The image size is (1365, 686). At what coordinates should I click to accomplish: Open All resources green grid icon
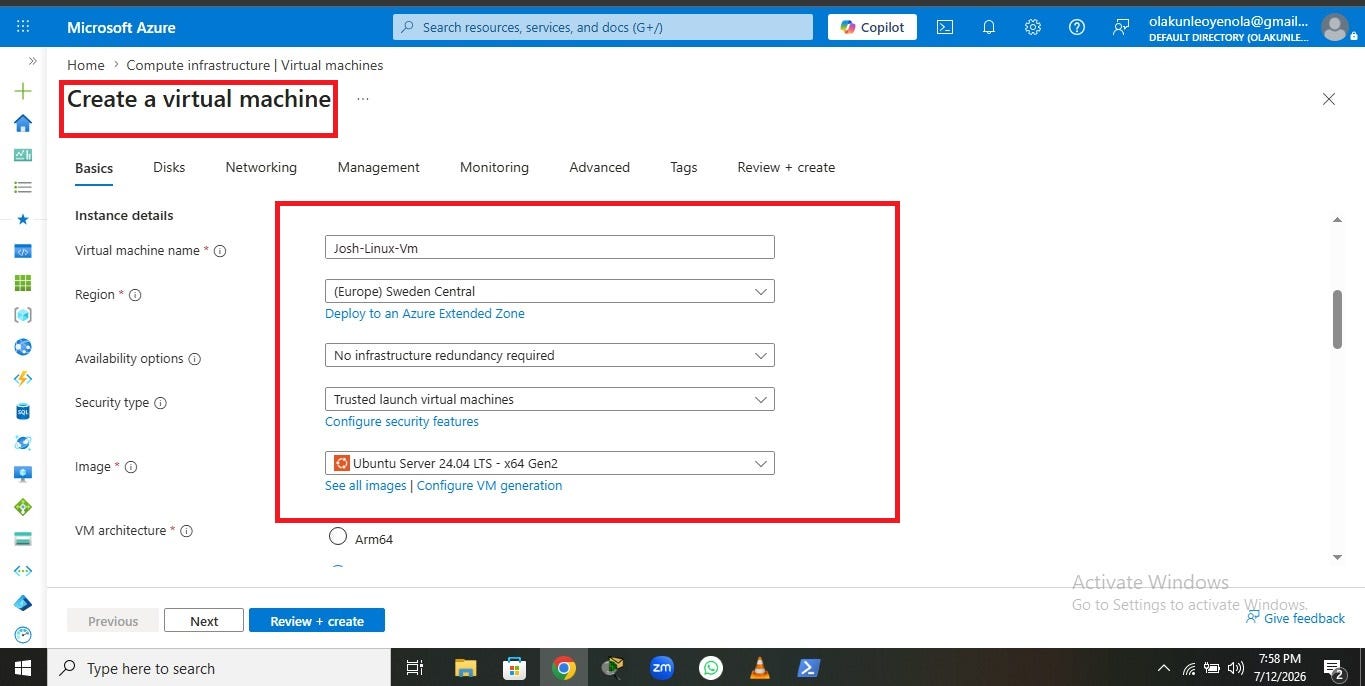click(x=23, y=283)
